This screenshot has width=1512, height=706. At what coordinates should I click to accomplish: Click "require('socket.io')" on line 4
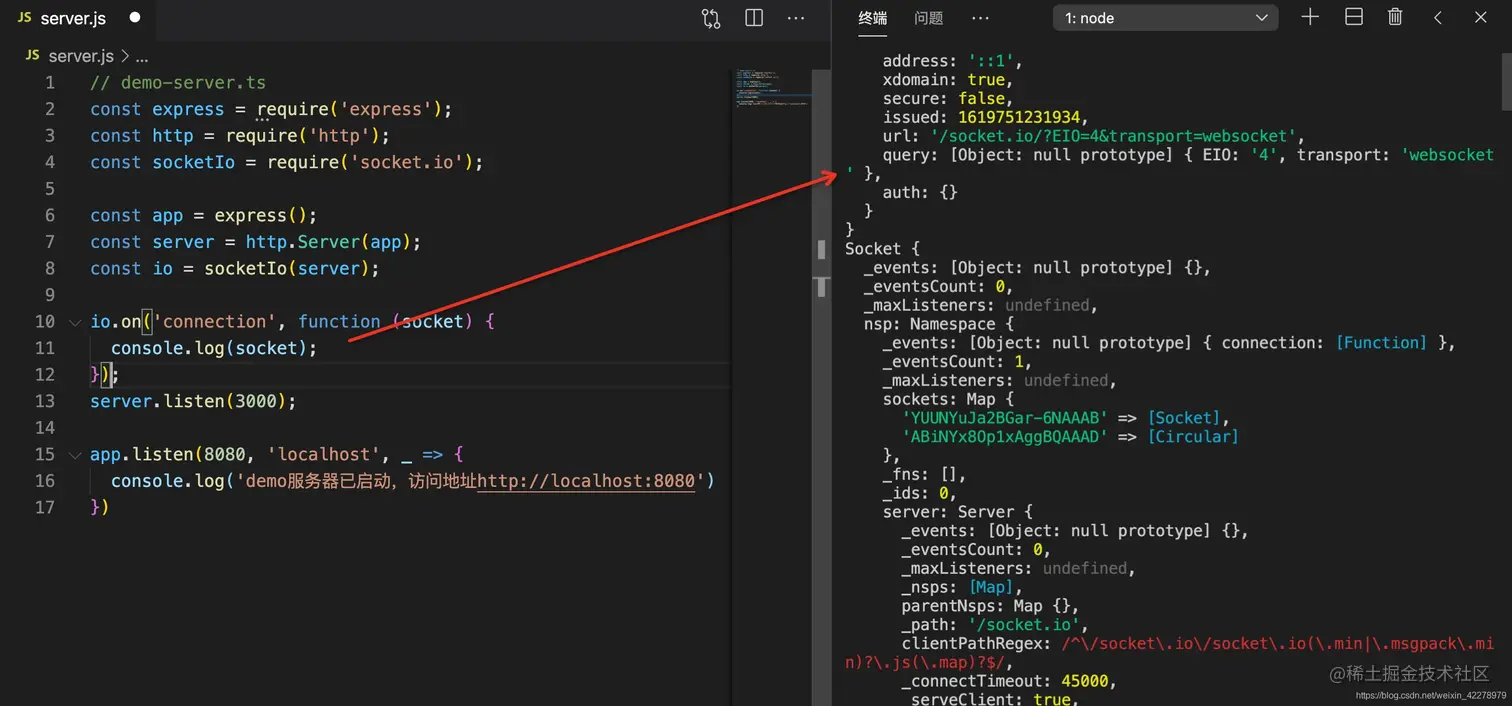[370, 162]
